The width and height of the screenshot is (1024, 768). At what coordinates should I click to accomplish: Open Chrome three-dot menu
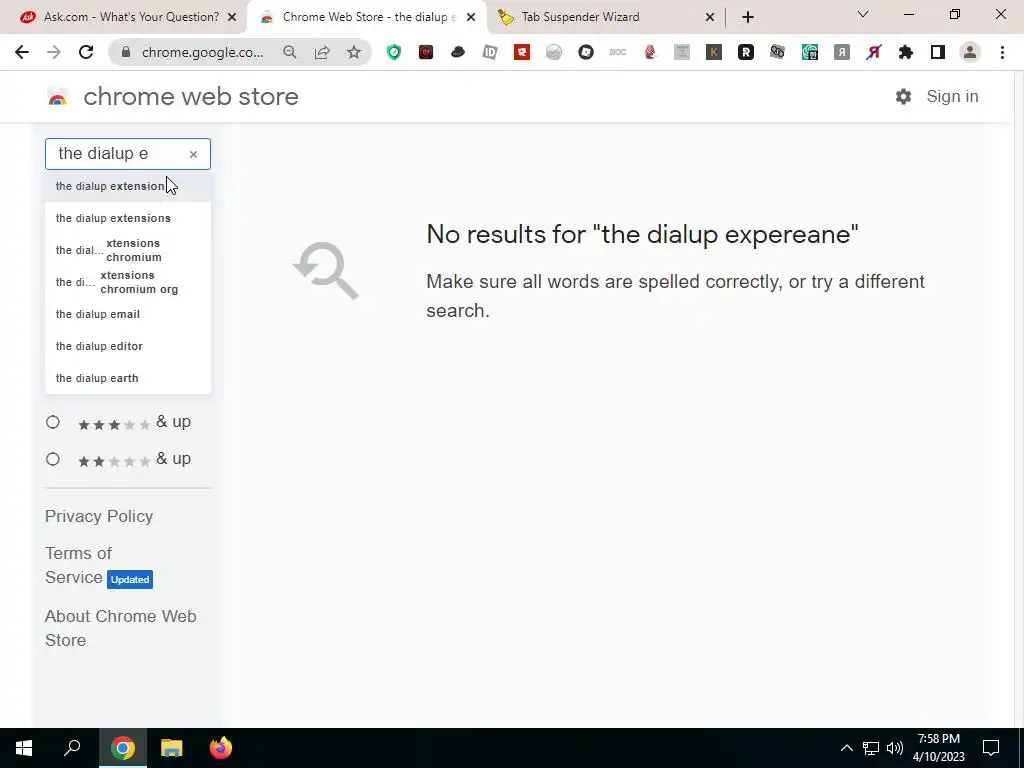click(1002, 52)
